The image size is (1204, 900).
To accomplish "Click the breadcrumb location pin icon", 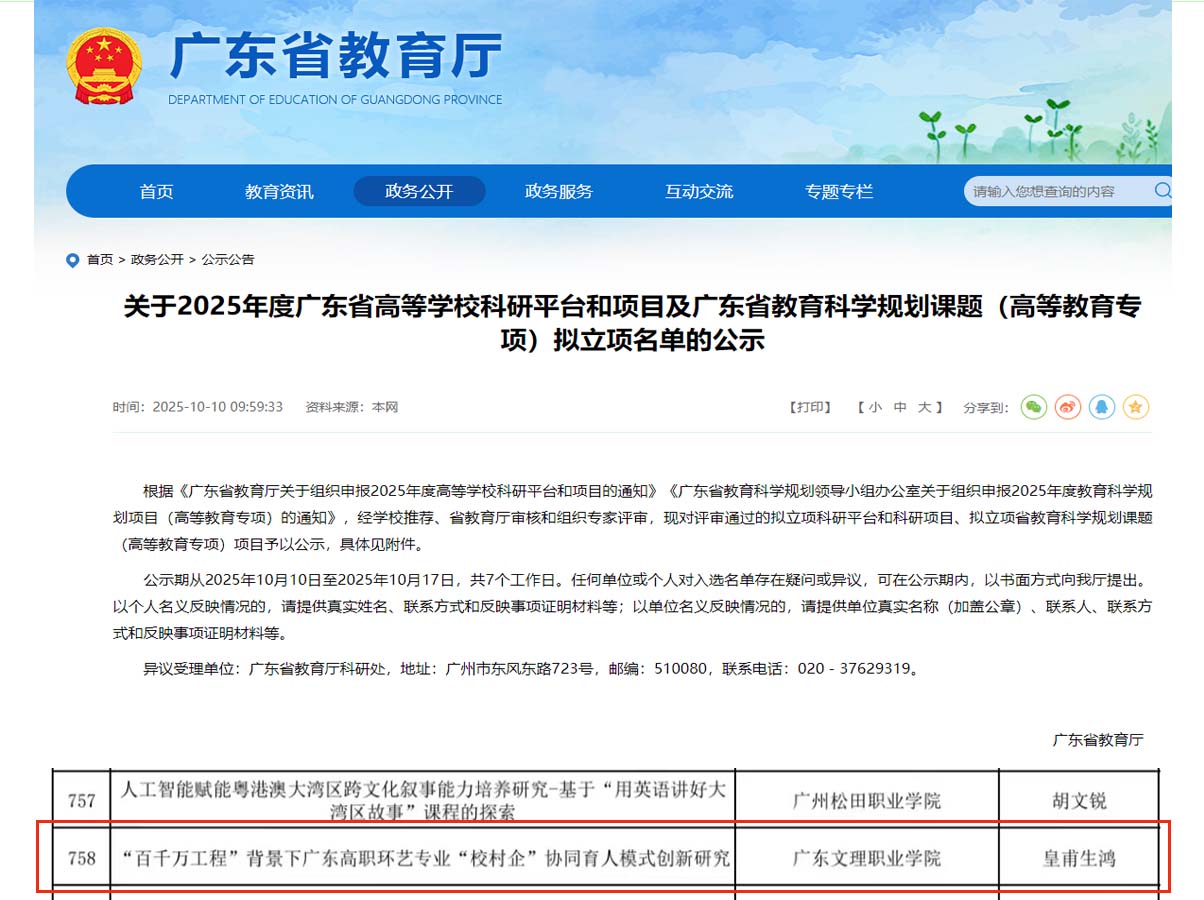I will pos(72,260).
